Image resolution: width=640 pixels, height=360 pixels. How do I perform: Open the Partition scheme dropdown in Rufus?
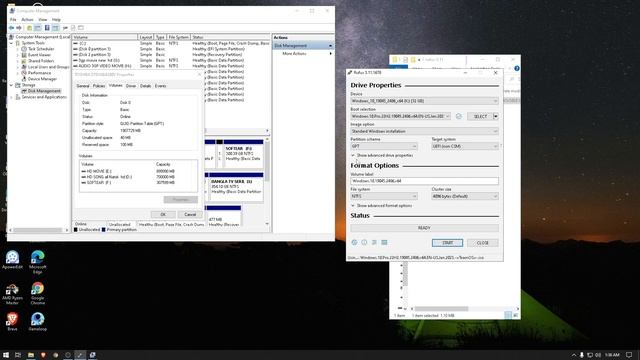click(x=384, y=146)
